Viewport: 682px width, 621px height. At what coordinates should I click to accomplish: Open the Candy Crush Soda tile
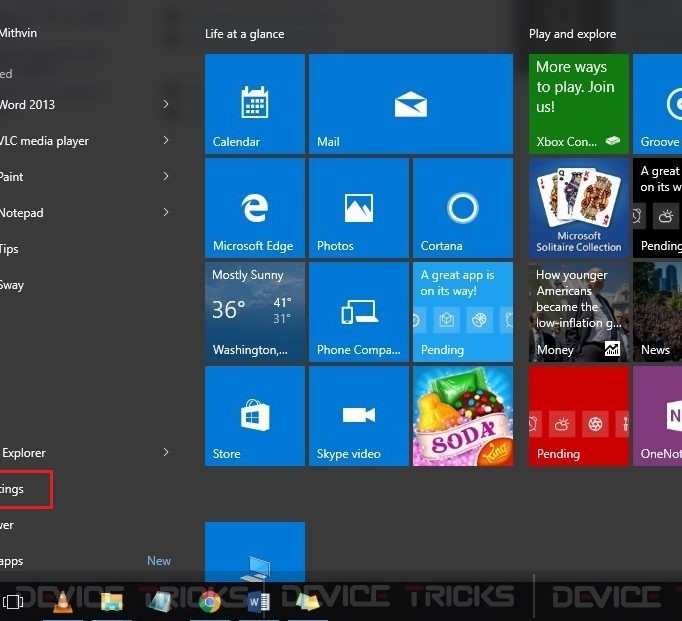(x=463, y=416)
